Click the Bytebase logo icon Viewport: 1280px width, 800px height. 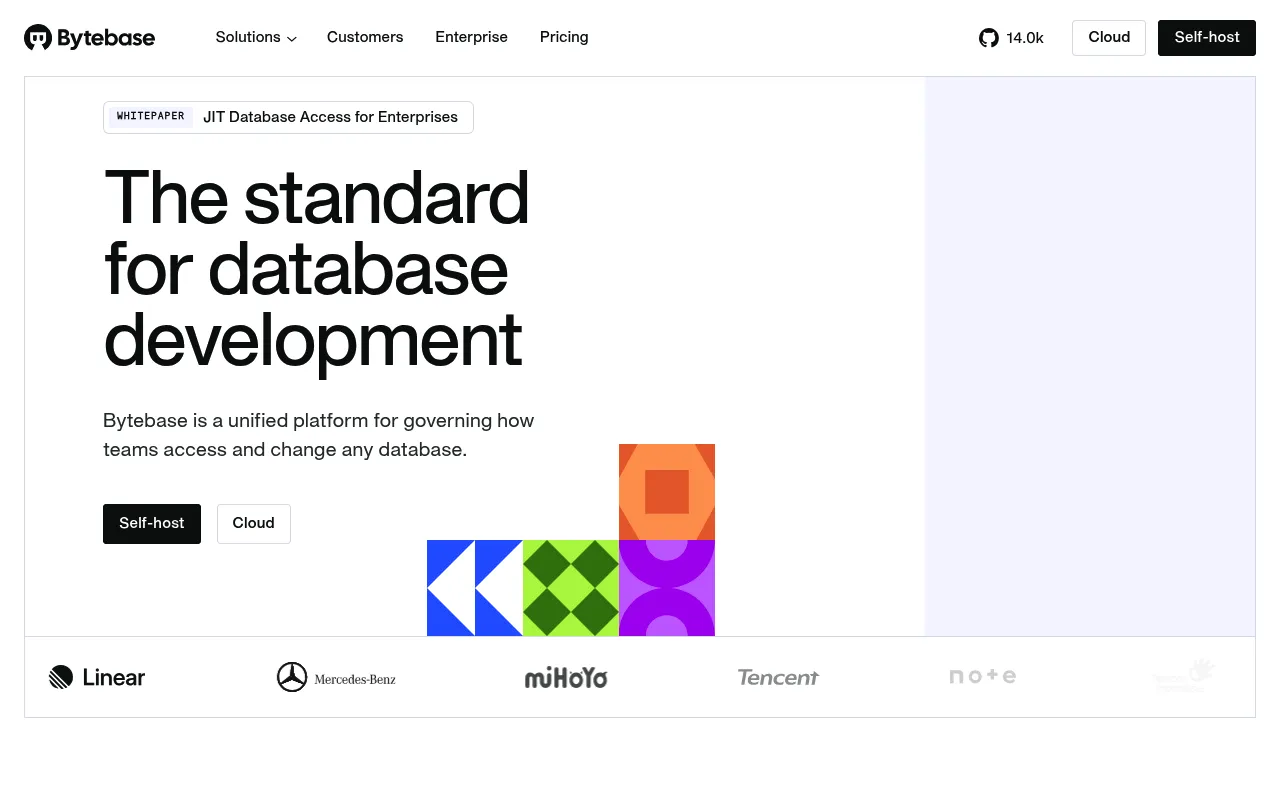click(38, 38)
